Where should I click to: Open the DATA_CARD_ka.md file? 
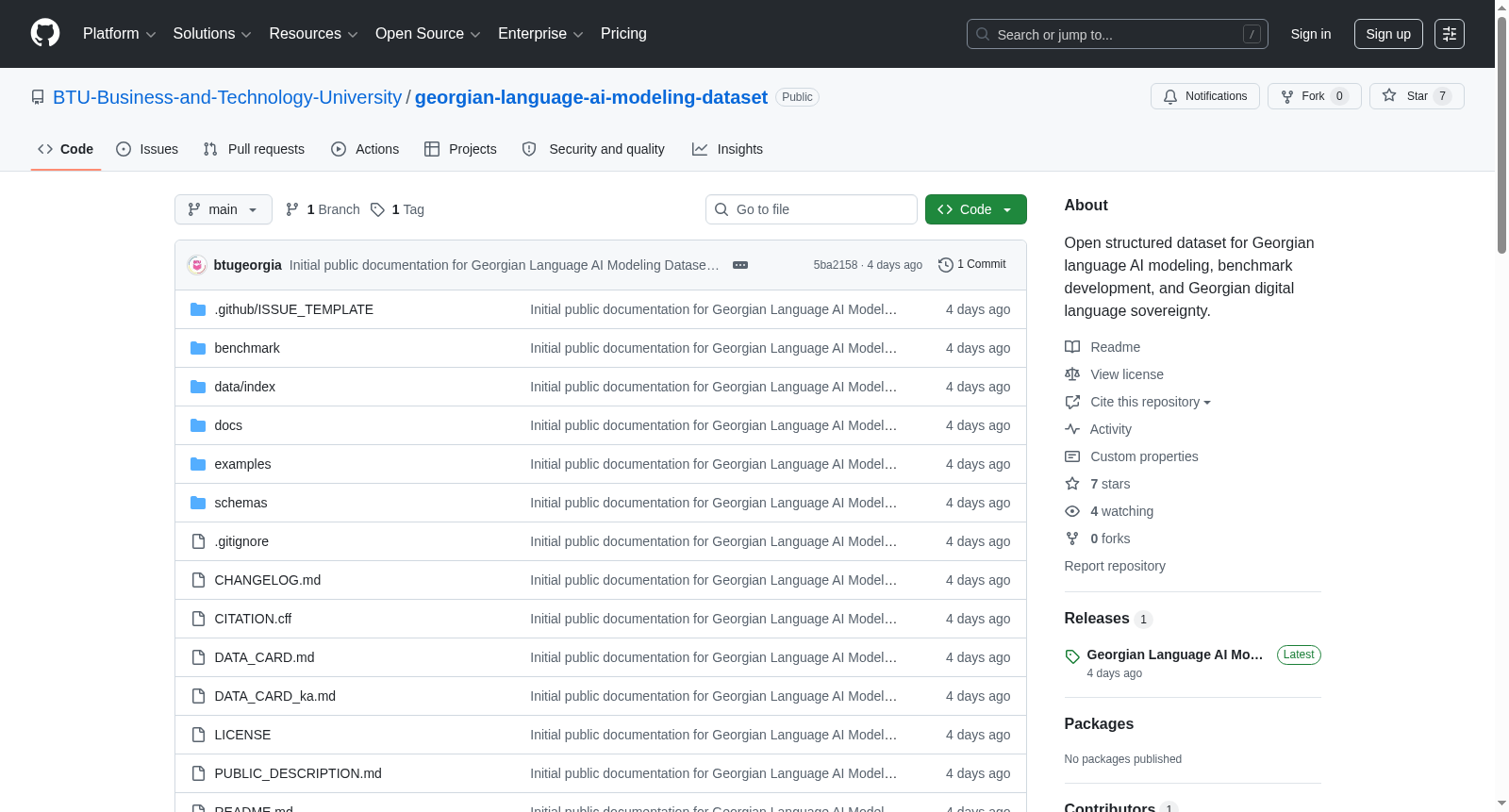(275, 696)
